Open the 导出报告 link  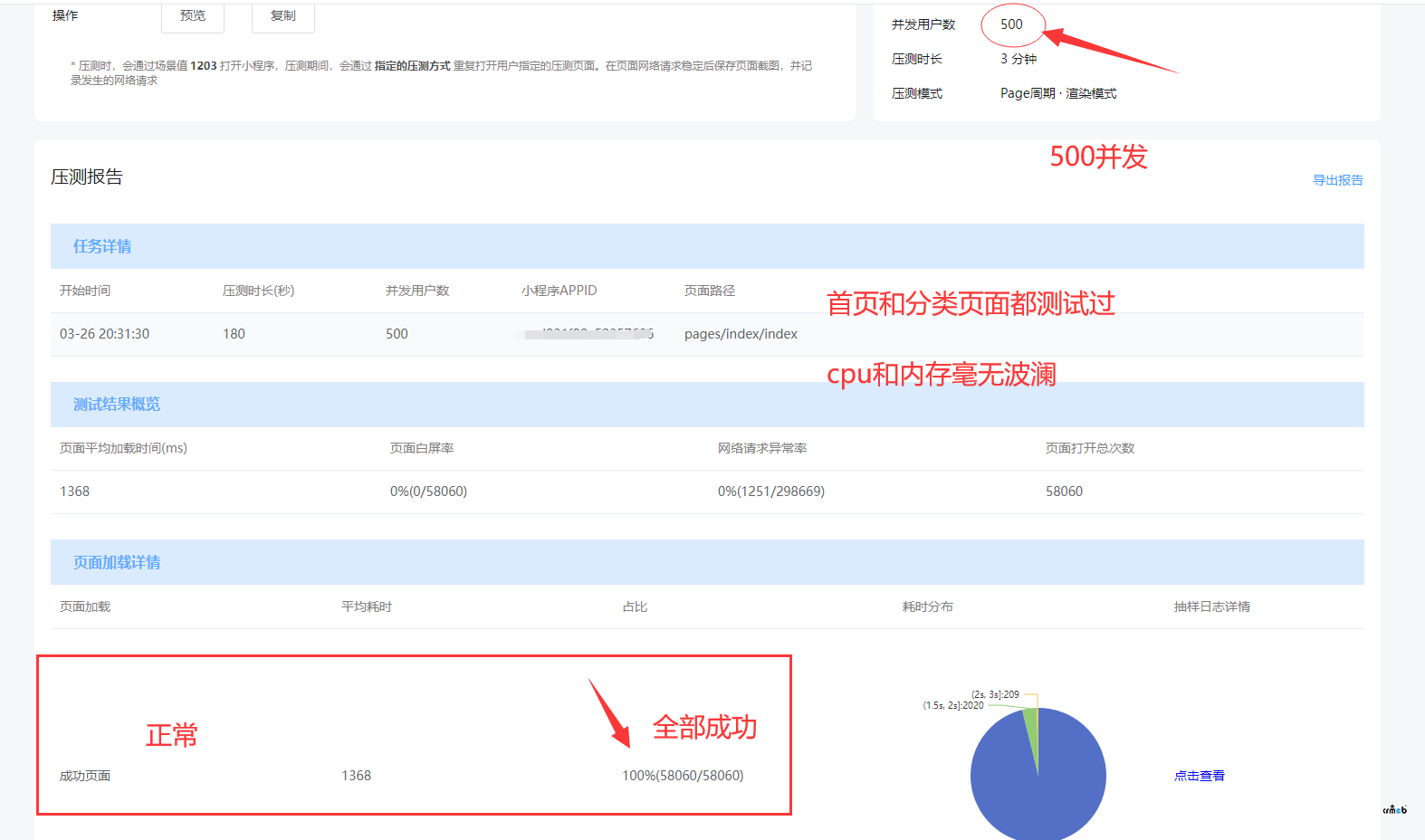click(1338, 180)
